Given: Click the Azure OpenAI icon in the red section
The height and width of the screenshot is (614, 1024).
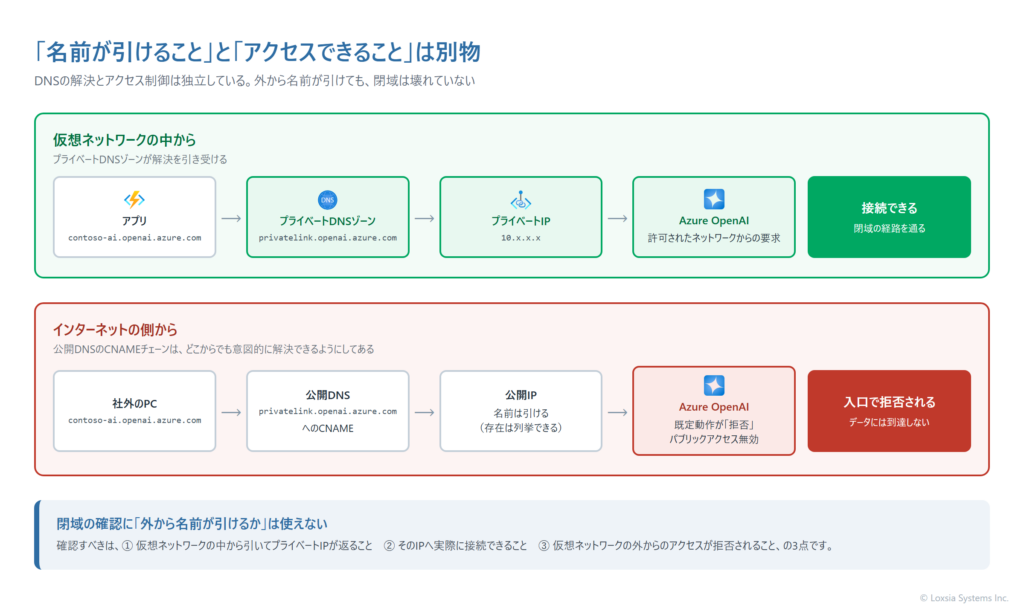Looking at the screenshot, I should (714, 385).
